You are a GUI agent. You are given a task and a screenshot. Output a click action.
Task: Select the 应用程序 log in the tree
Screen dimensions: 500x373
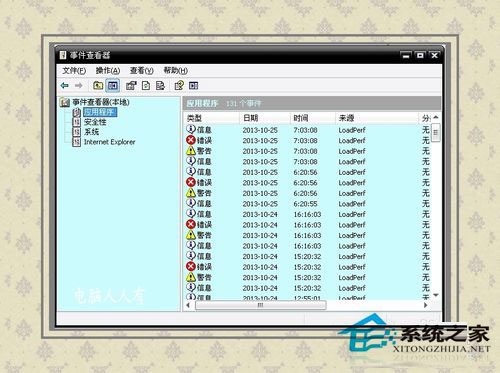click(x=100, y=112)
